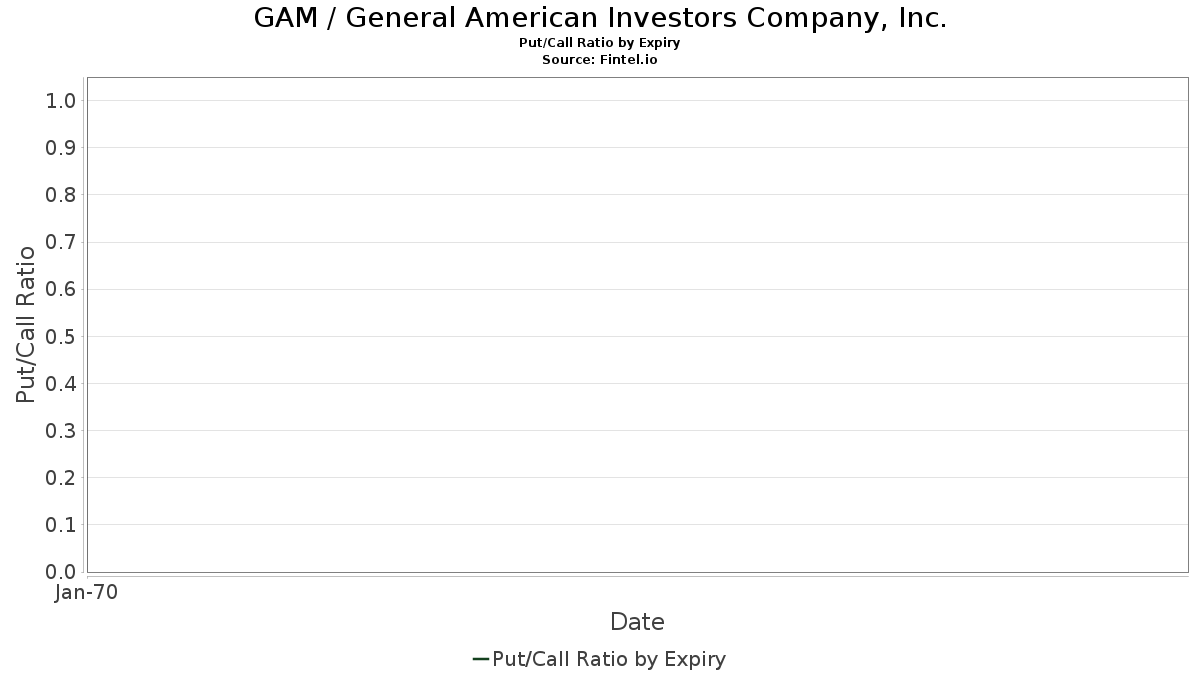Click the vertical Put/Call Ratio axis title
The image size is (1200, 675).
(26, 324)
